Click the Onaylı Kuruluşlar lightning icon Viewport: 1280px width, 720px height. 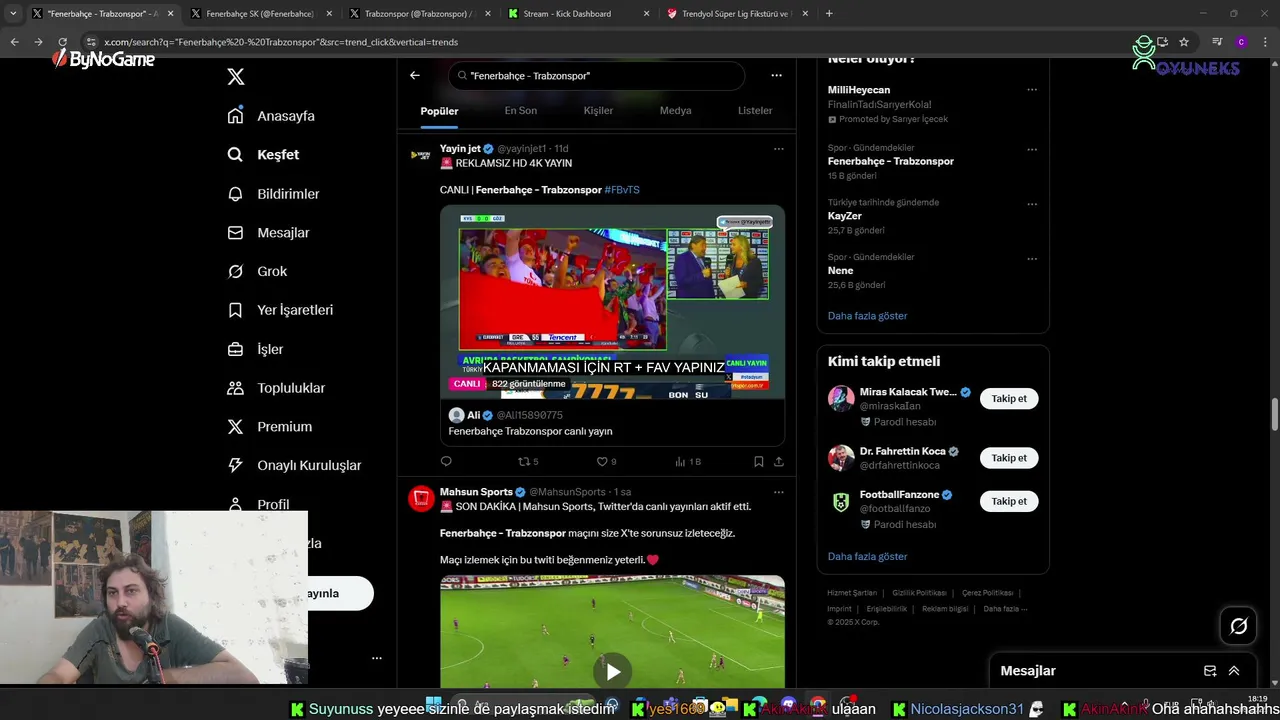tap(235, 465)
